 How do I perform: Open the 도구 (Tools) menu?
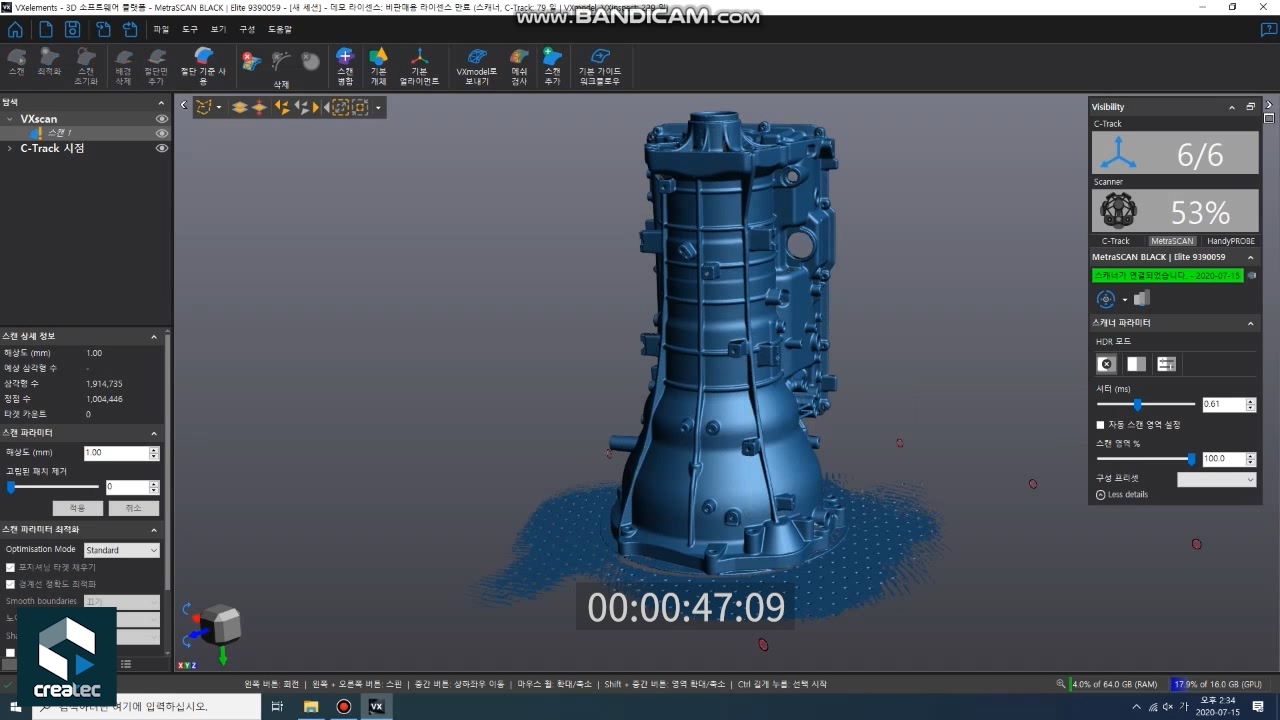(x=190, y=29)
